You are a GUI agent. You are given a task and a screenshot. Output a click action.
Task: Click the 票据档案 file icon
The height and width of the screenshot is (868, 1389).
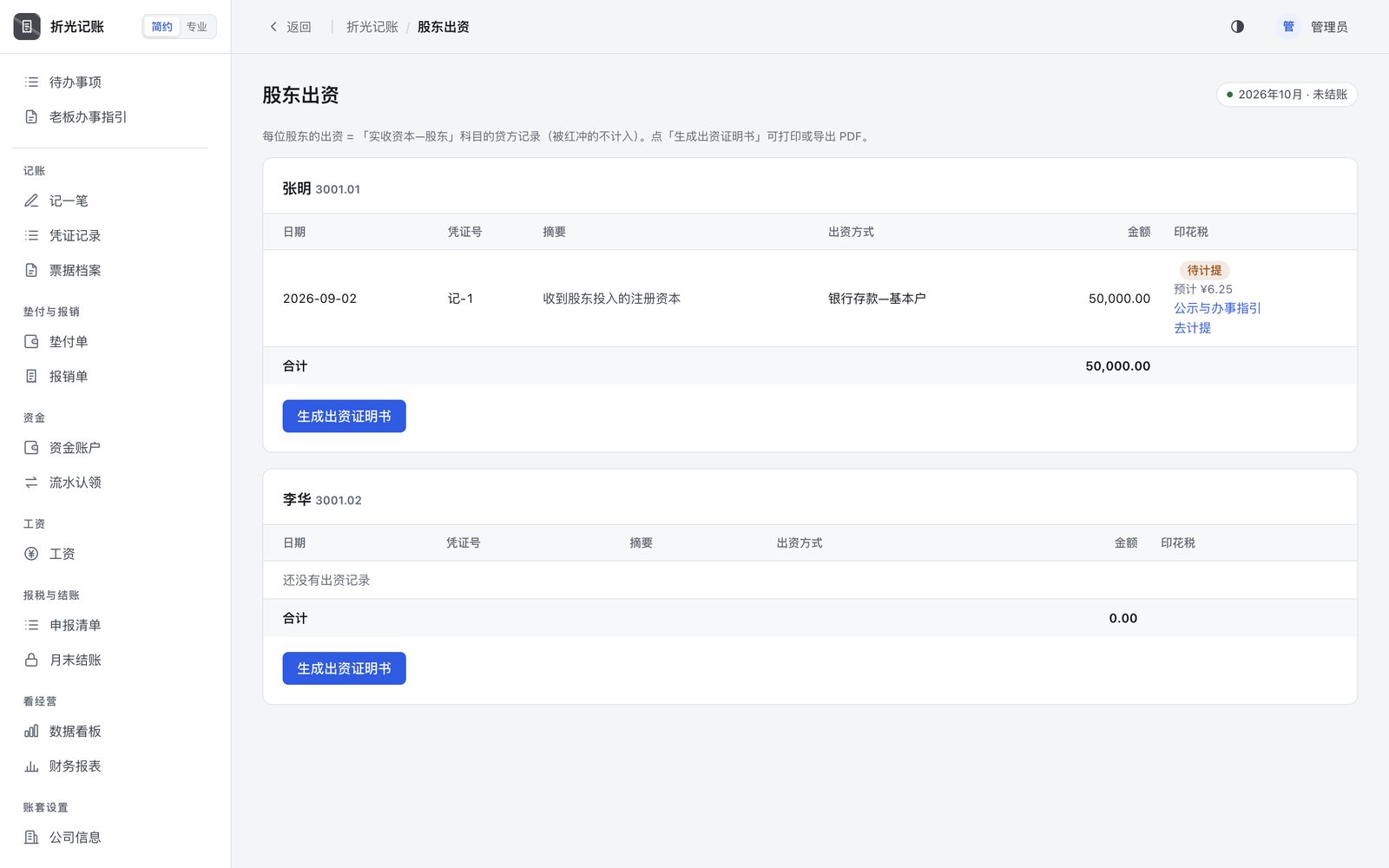(x=32, y=271)
